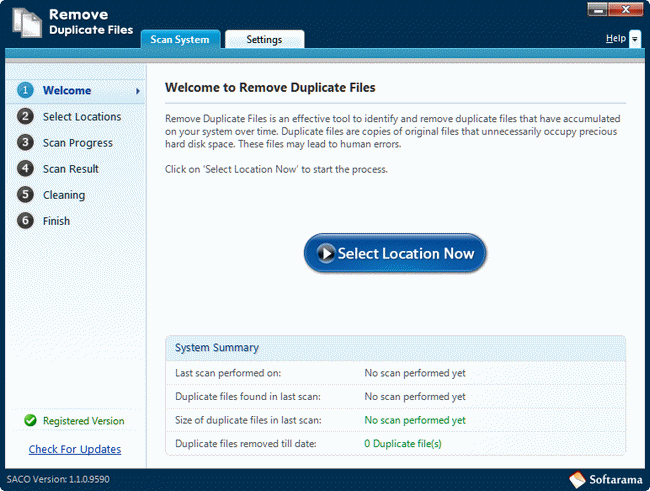
Task: Click the green 'No scan performed yet' value
Action: tap(415, 420)
